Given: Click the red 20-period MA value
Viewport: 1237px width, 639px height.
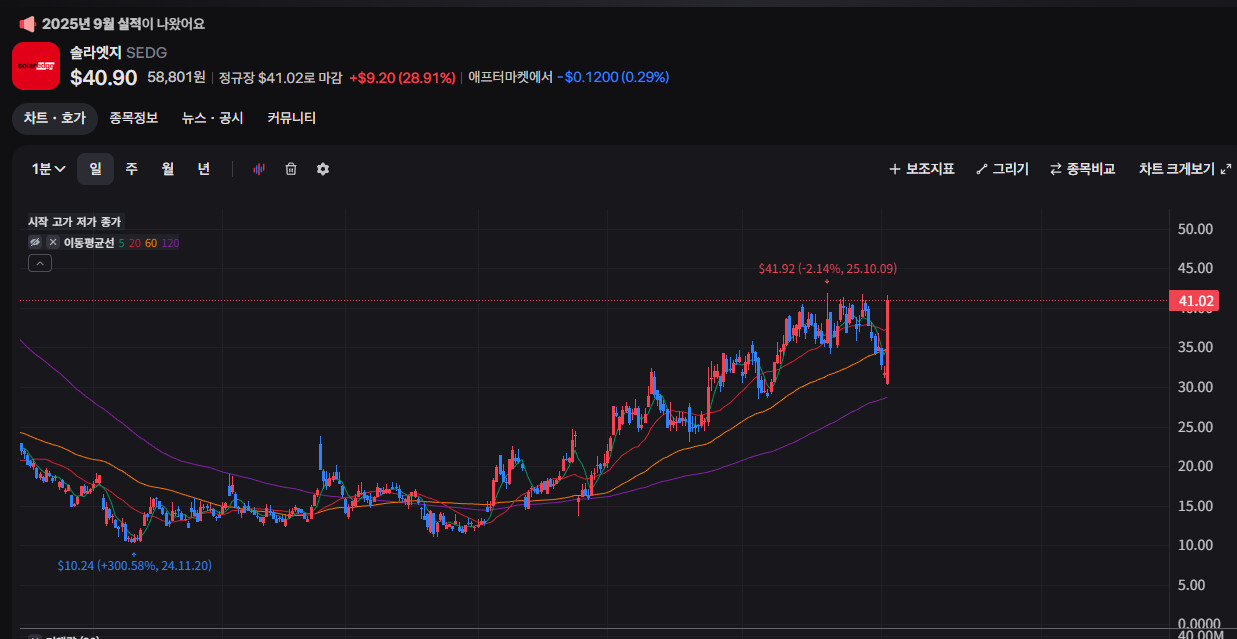Looking at the screenshot, I should 134,242.
